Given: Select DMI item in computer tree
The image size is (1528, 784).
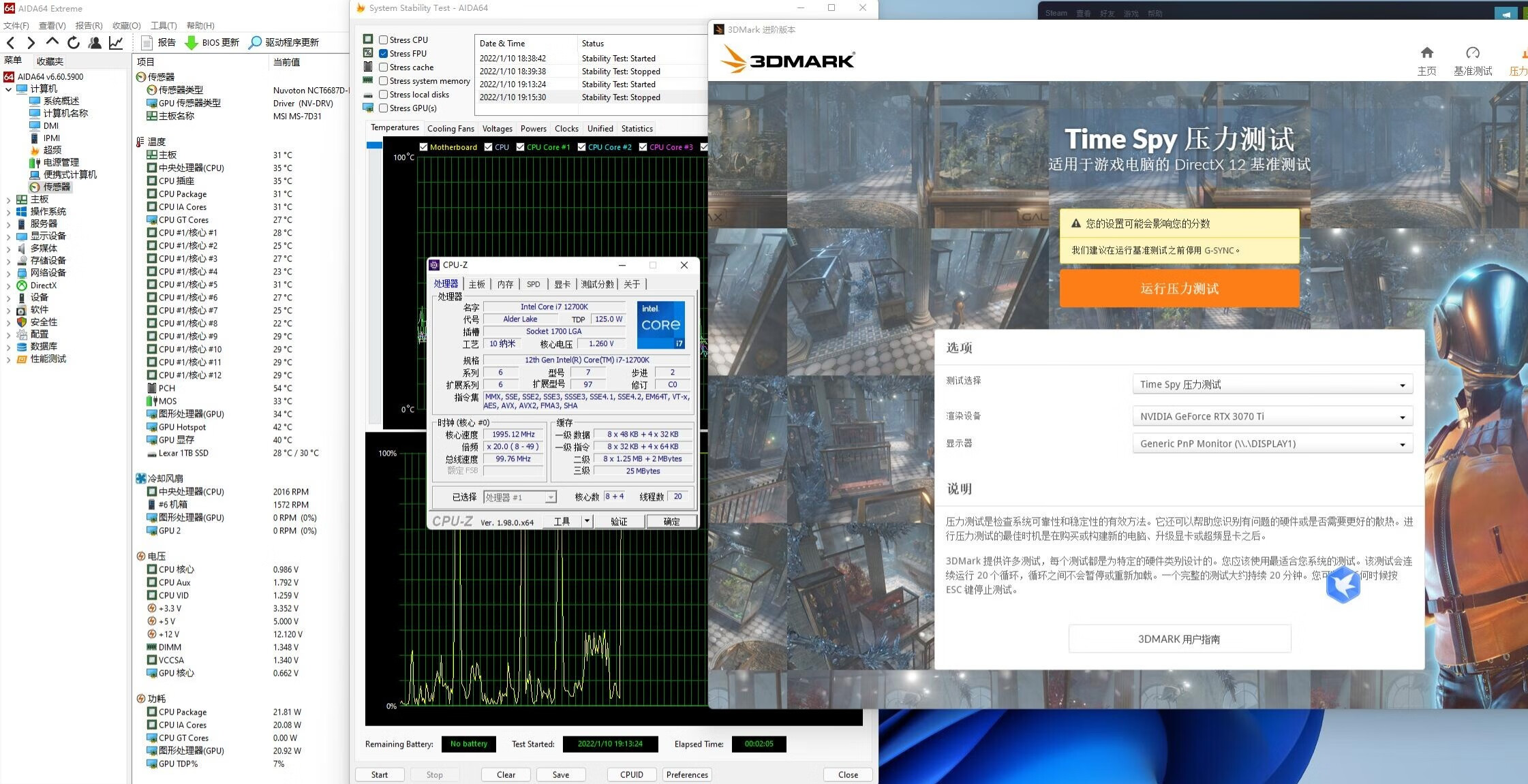Looking at the screenshot, I should point(44,125).
